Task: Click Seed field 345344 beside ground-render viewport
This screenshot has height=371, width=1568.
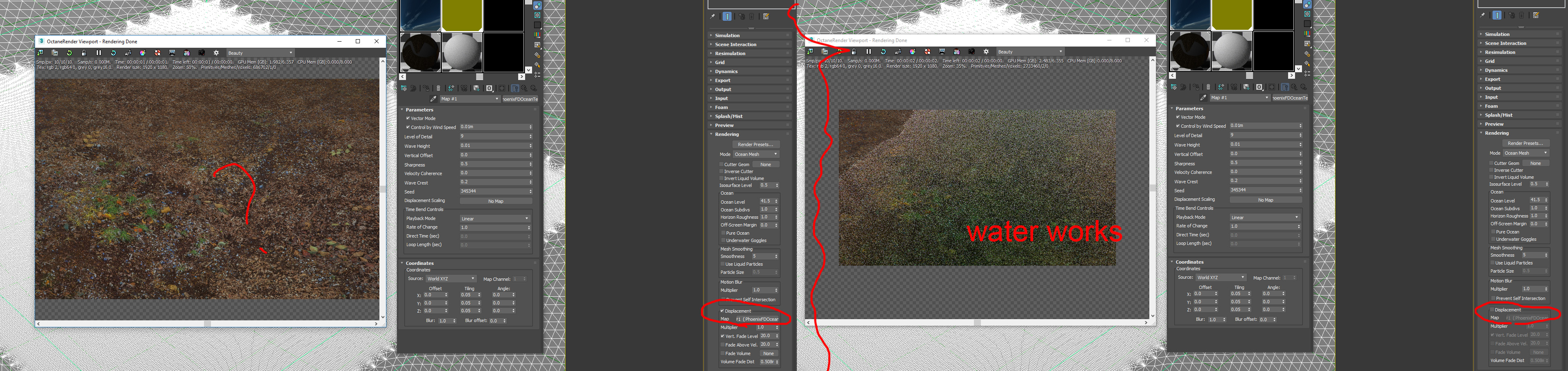Action: [x=494, y=191]
